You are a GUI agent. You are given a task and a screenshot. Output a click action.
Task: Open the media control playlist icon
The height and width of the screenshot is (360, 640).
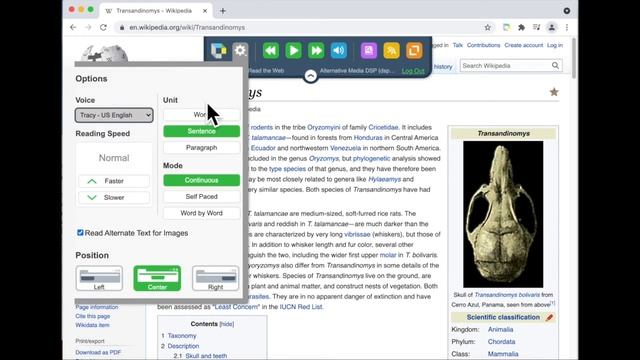(x=536, y=27)
